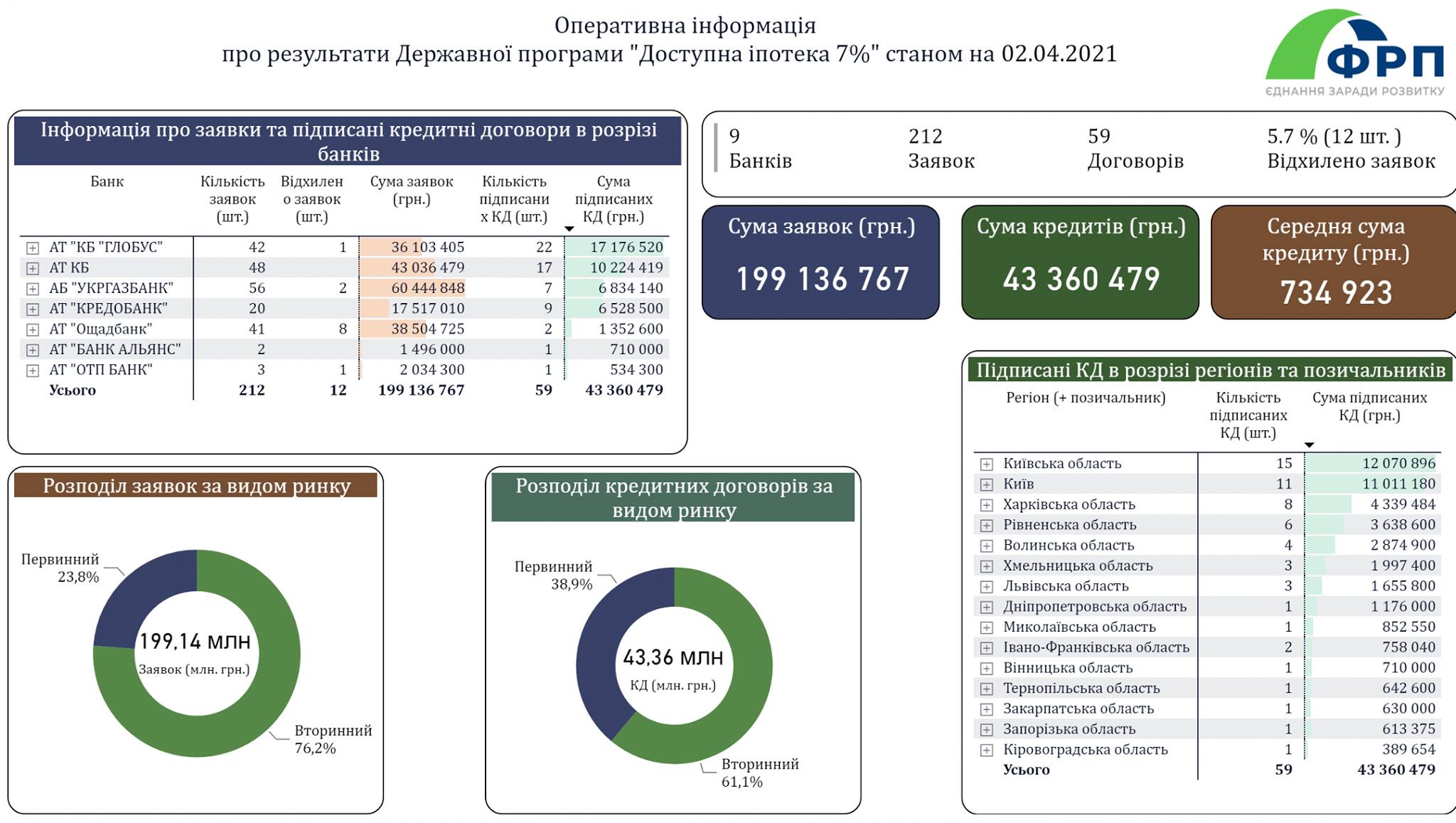Expand the АТ "КРЕДОБАНК" row
This screenshot has width=1456, height=823.
33,309
